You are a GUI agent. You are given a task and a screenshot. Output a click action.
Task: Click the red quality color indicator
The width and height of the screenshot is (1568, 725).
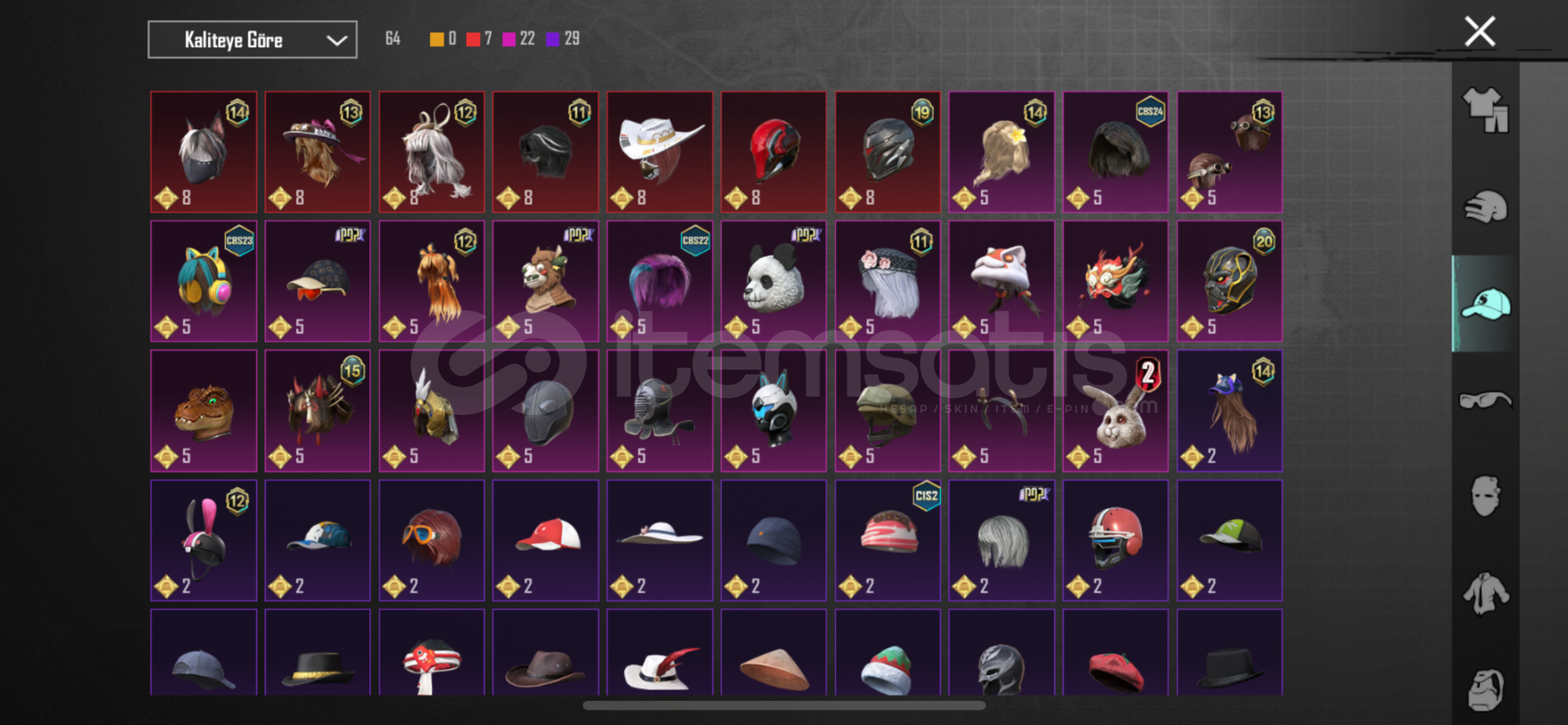[x=473, y=39]
